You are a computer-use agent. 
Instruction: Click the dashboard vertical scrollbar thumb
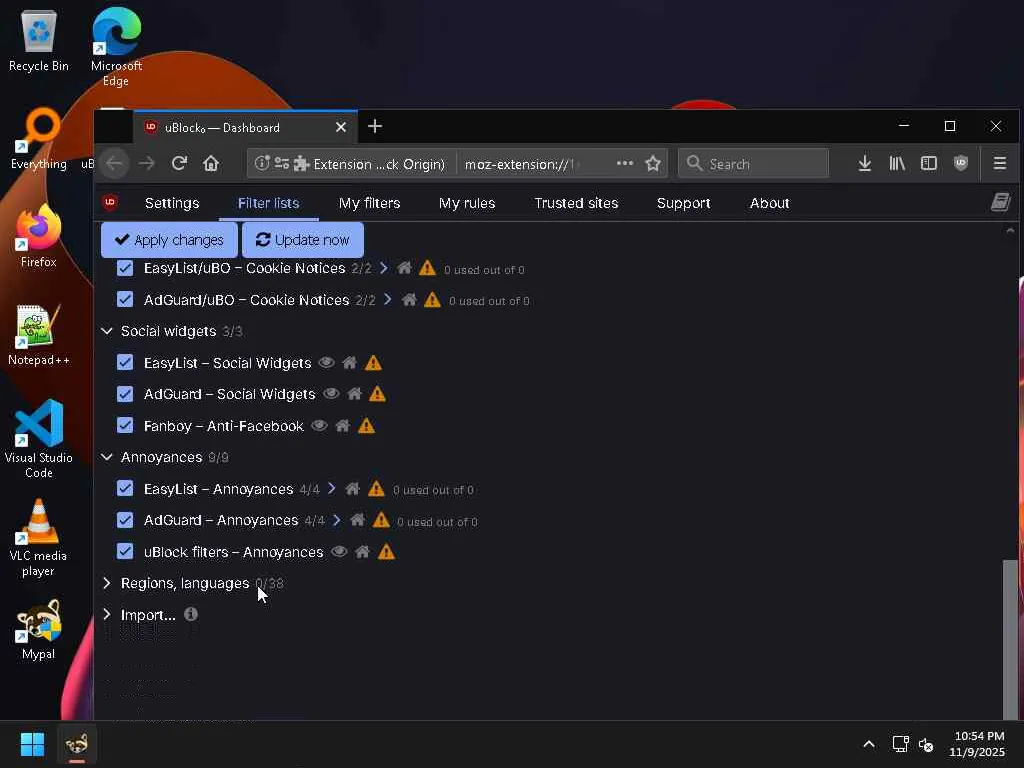[1010, 639]
